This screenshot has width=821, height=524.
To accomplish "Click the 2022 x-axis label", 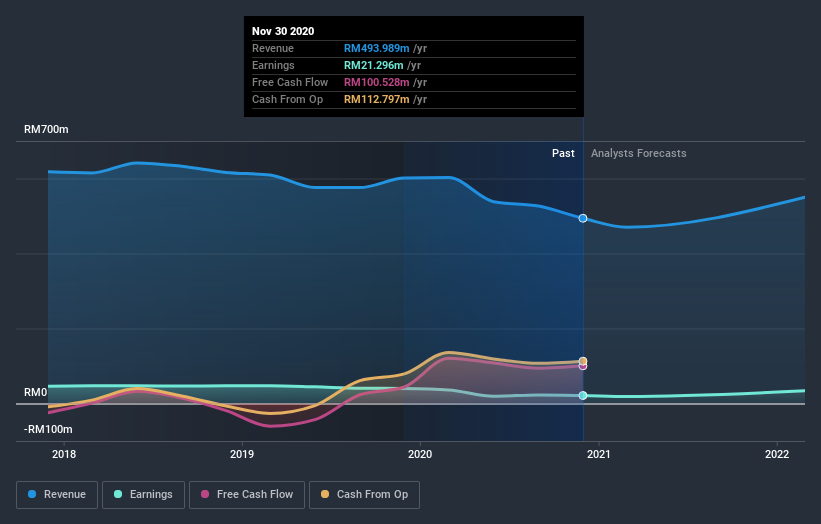I will pos(777,454).
